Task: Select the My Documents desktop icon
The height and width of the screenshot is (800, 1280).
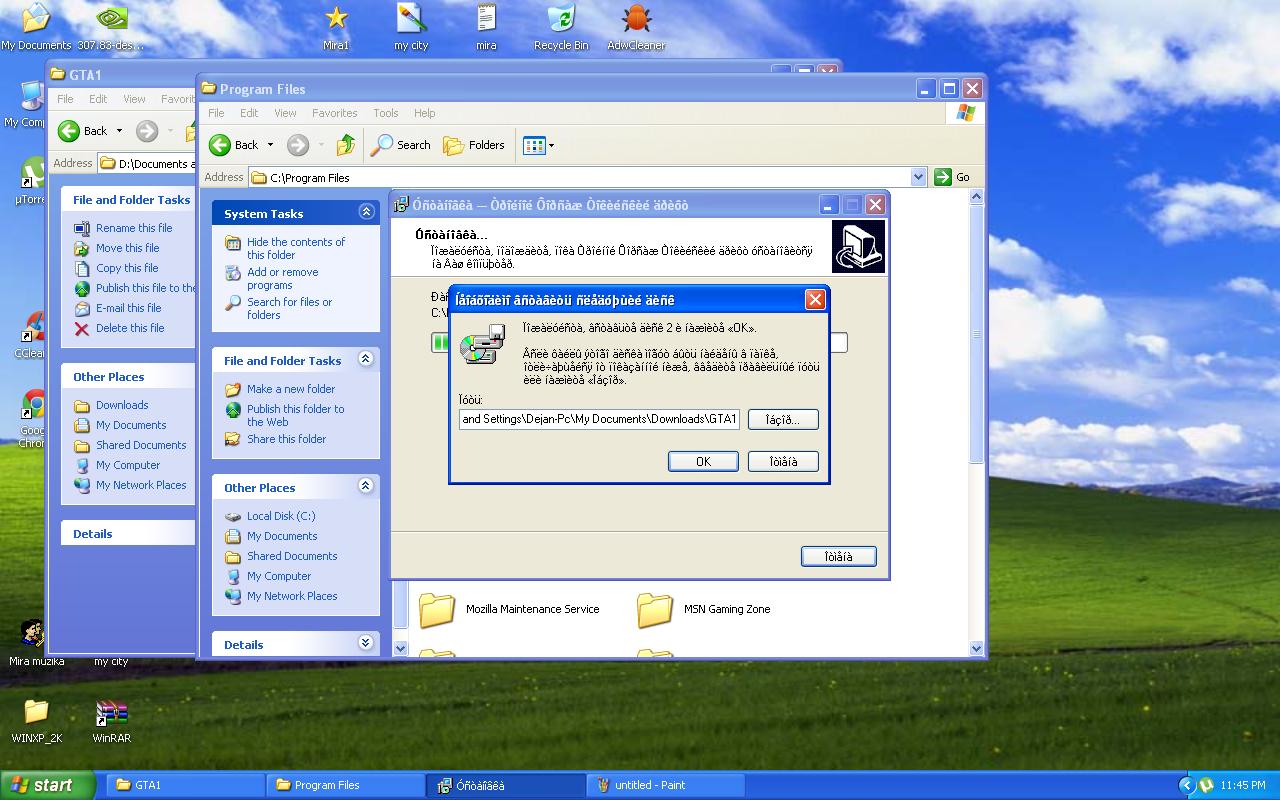Action: click(x=36, y=27)
